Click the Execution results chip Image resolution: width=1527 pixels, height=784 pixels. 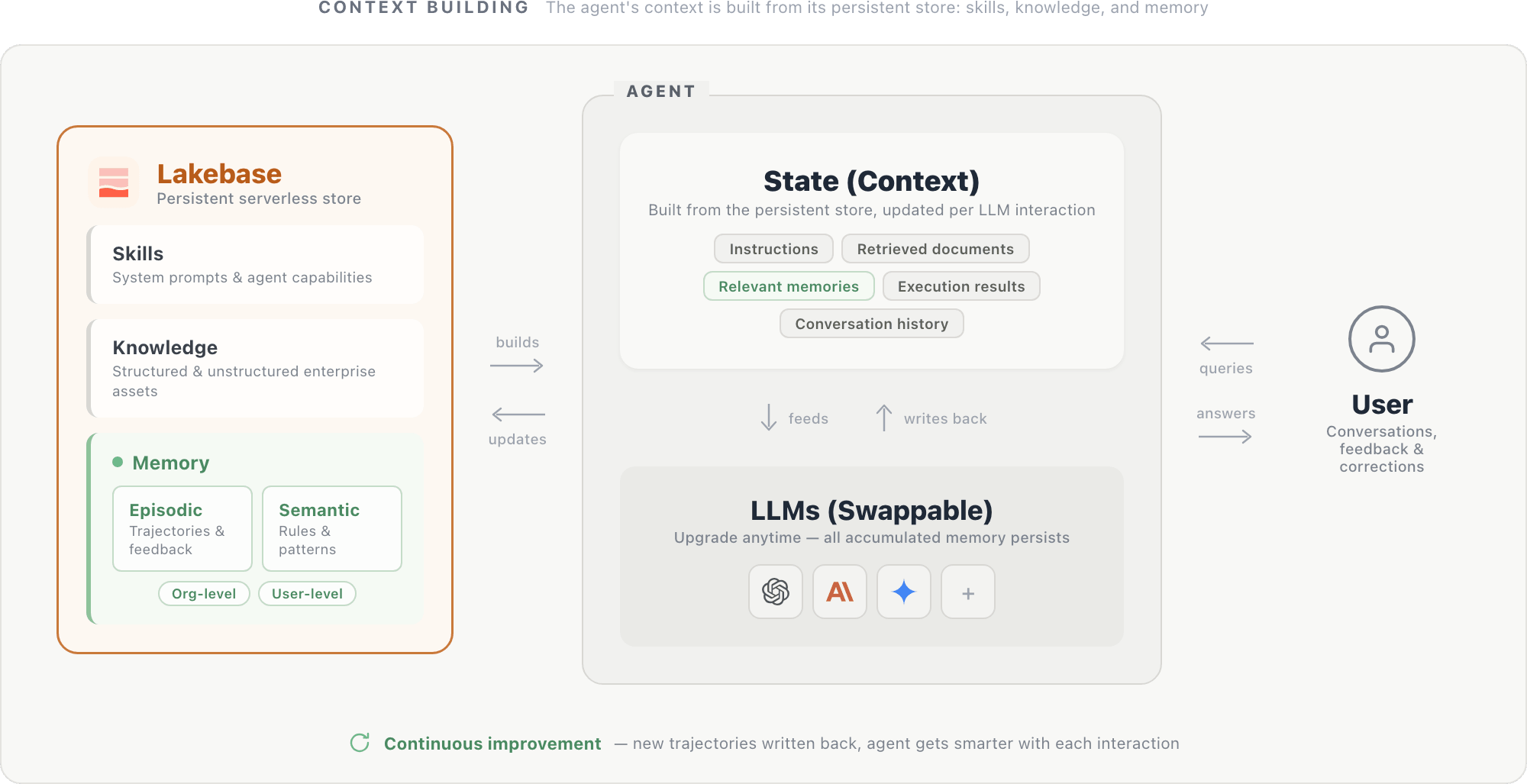coord(960,286)
